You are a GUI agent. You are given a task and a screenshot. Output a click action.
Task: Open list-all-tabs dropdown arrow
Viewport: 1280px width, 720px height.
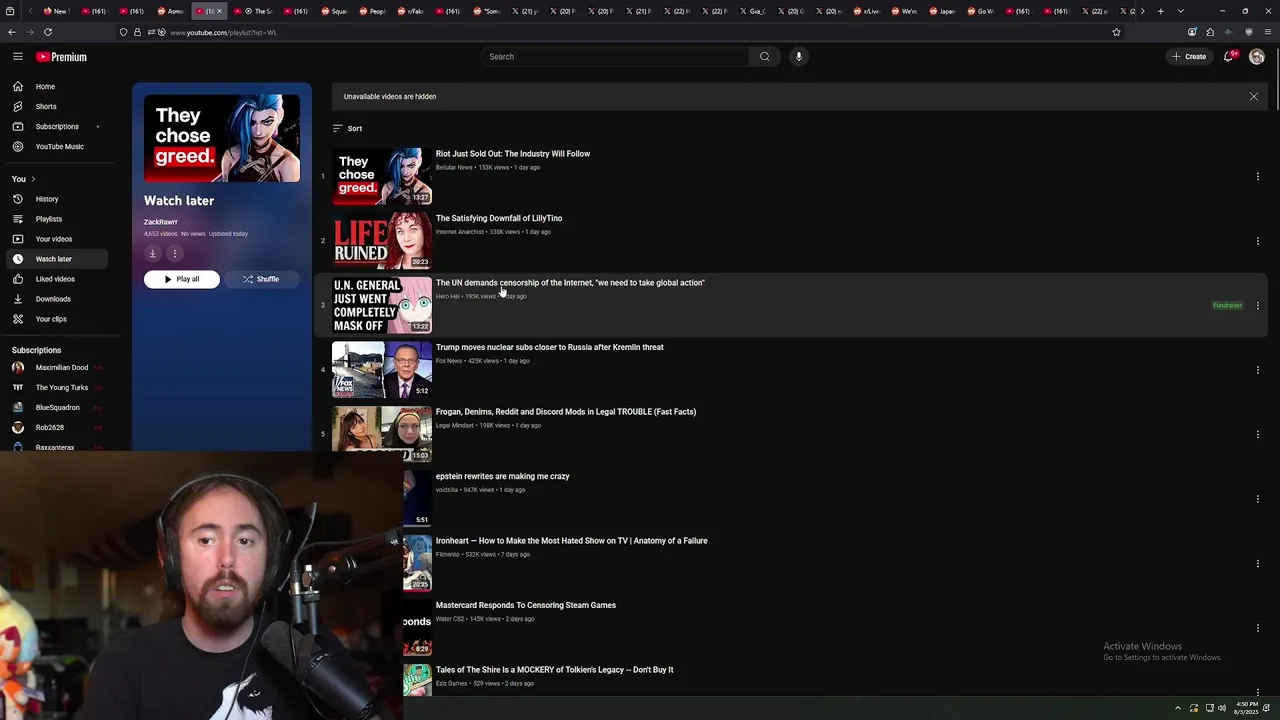click(x=1181, y=11)
